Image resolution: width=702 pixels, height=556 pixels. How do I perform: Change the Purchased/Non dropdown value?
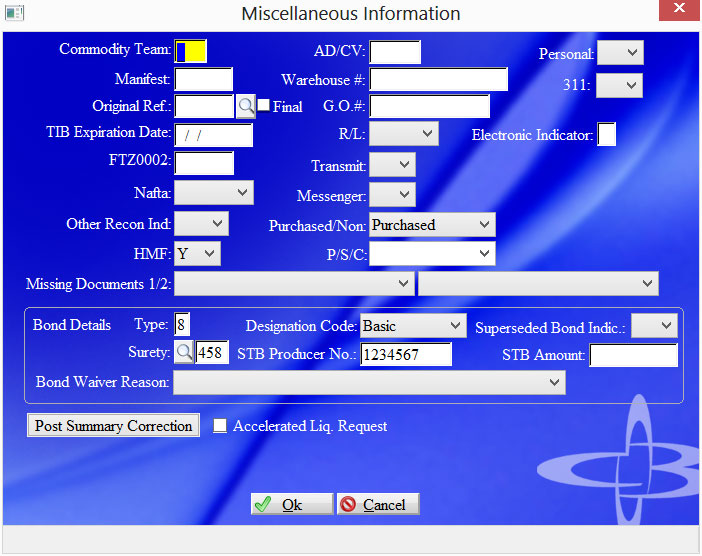click(x=432, y=224)
